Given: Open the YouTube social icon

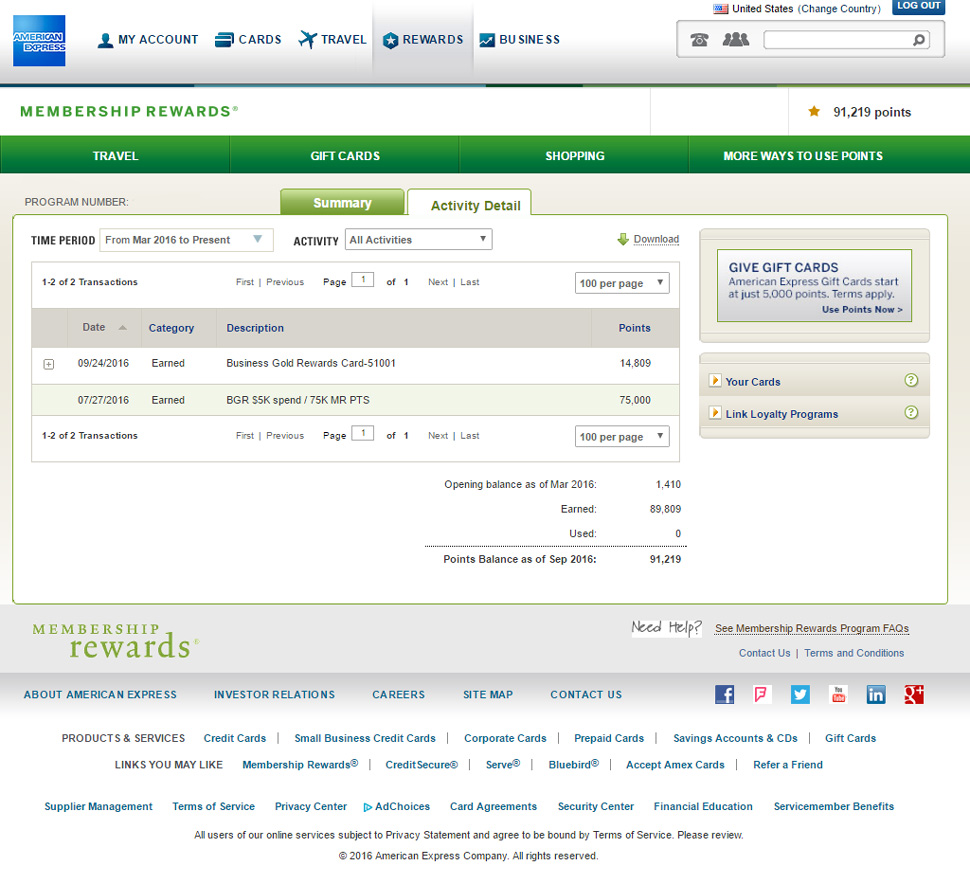Looking at the screenshot, I should click(x=838, y=695).
